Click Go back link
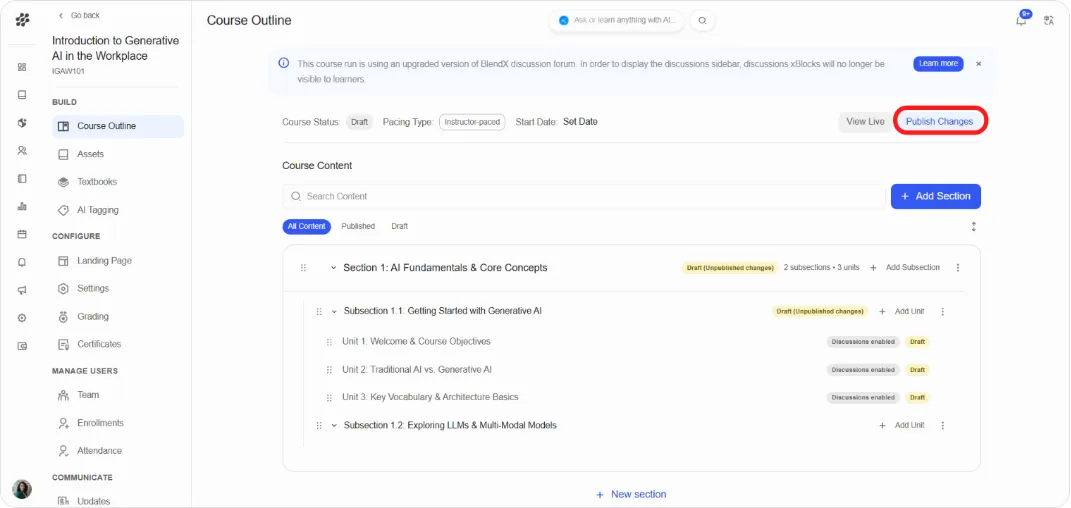The image size is (1071, 508). click(79, 15)
